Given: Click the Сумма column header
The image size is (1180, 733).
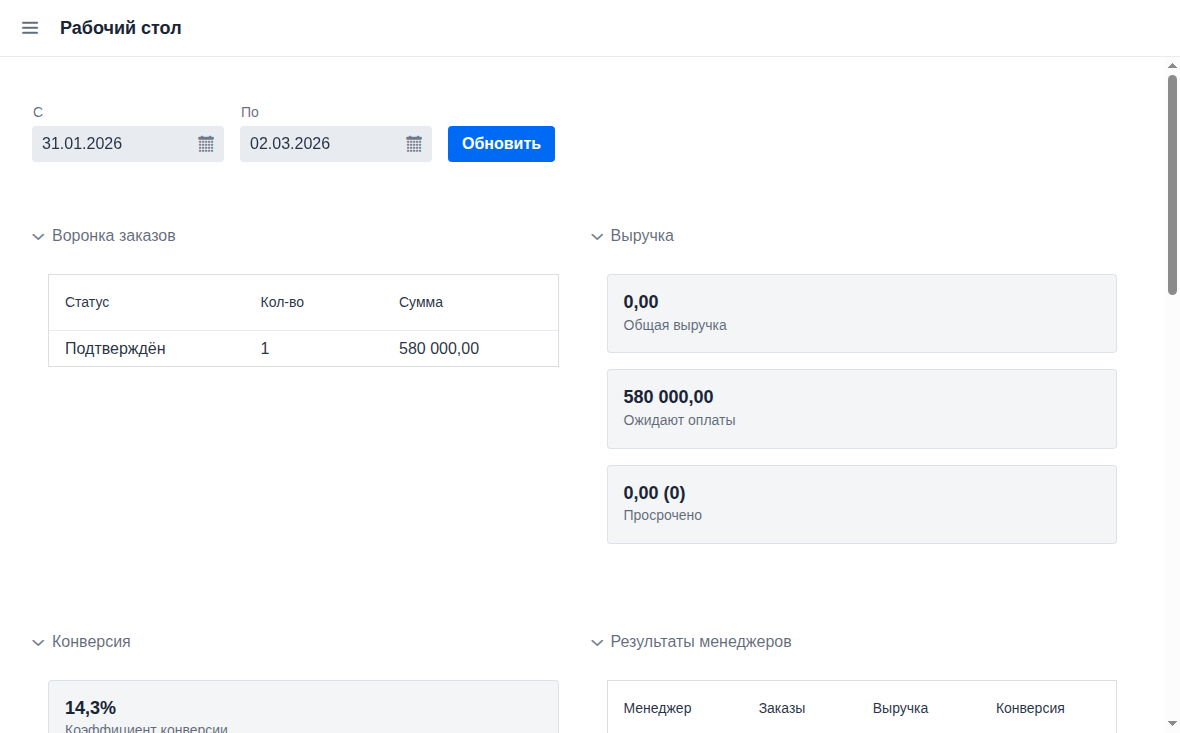Looking at the screenshot, I should [x=421, y=302].
